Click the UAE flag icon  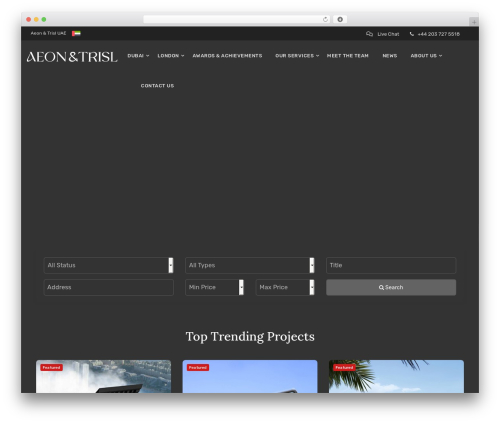click(x=76, y=33)
